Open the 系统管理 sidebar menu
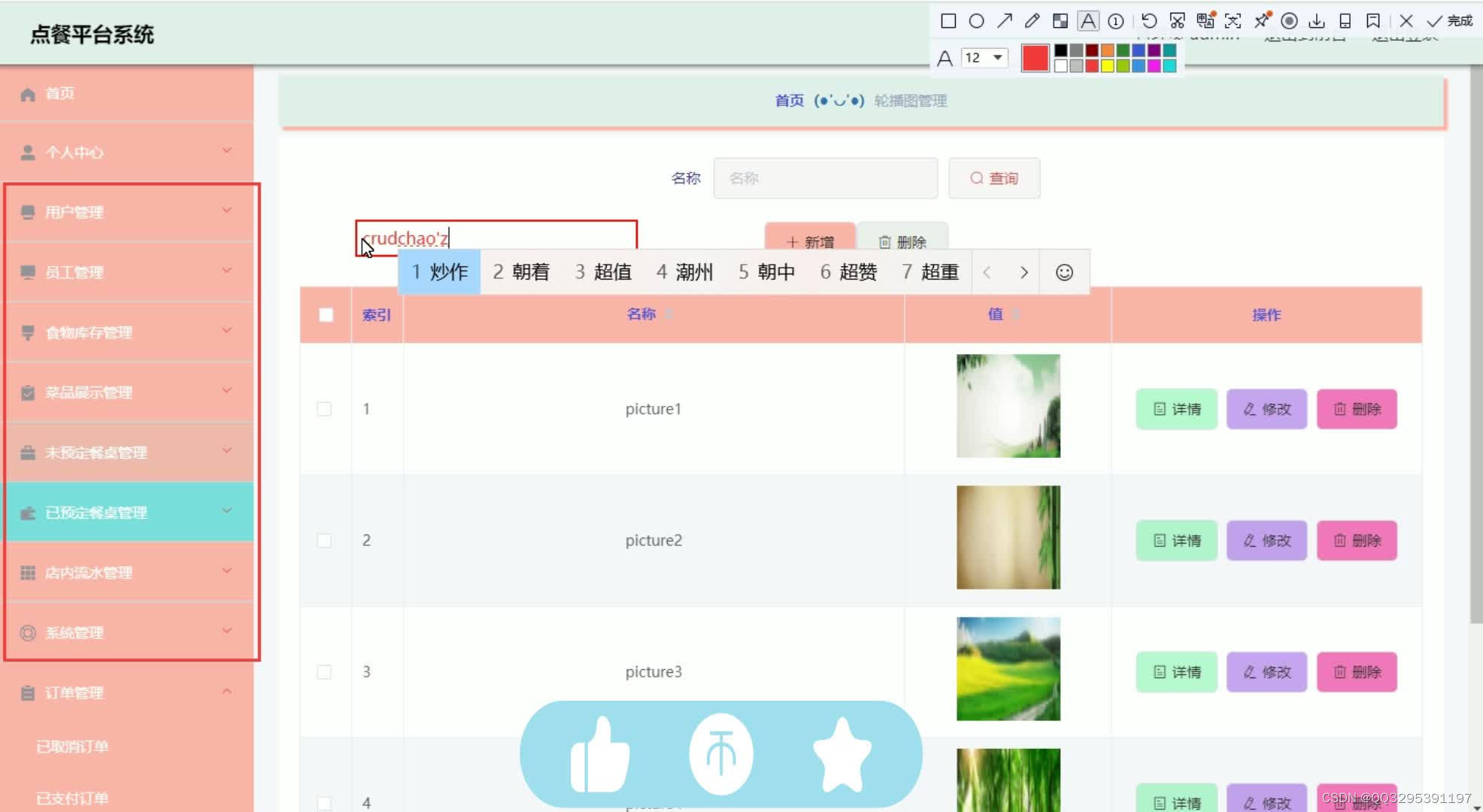Screen dimensions: 1483x812 coord(128,633)
